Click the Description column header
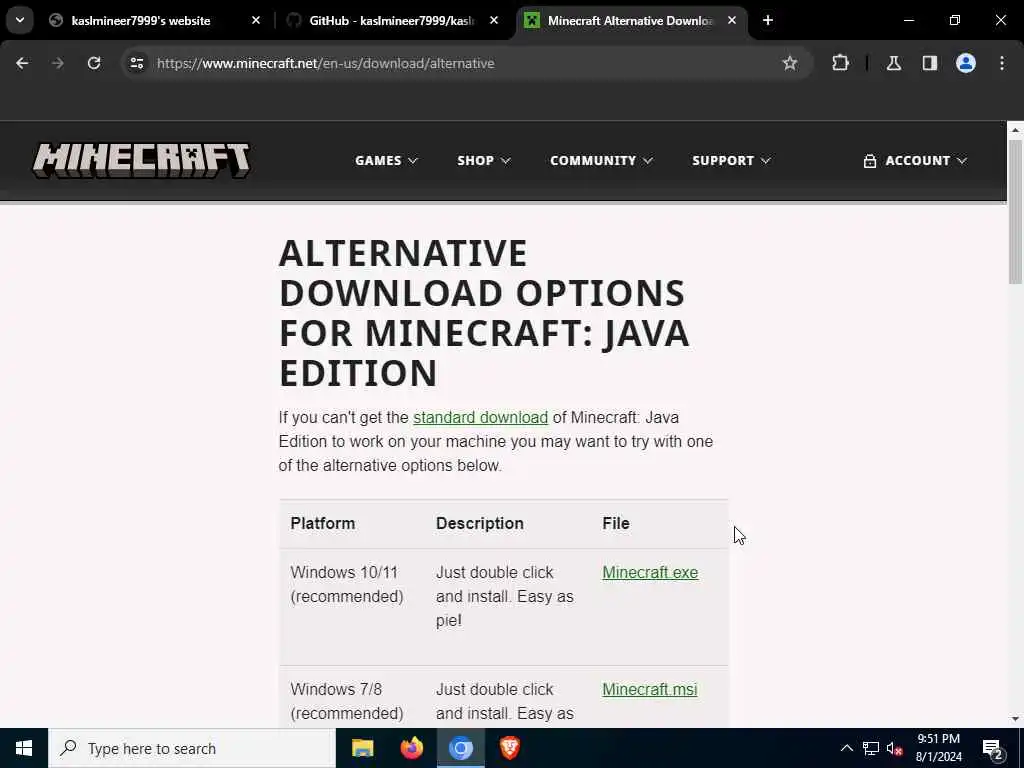1024x768 pixels. (479, 523)
